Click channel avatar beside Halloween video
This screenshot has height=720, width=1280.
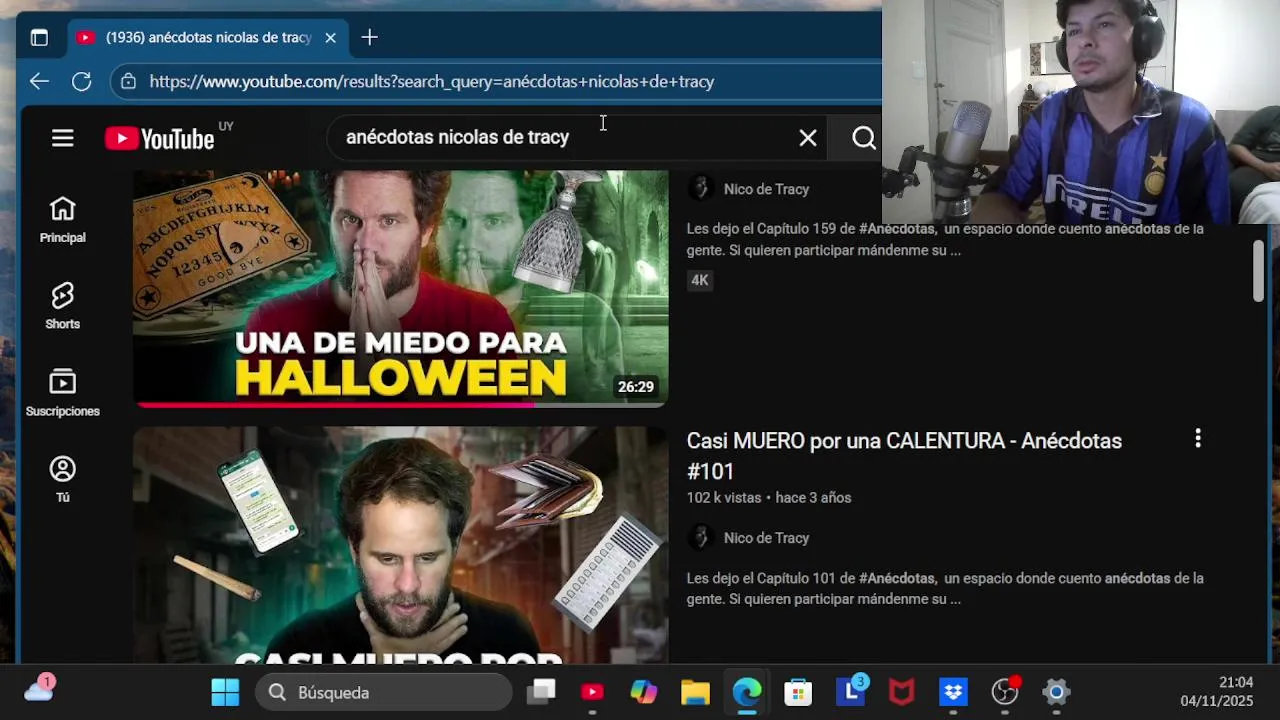700,189
